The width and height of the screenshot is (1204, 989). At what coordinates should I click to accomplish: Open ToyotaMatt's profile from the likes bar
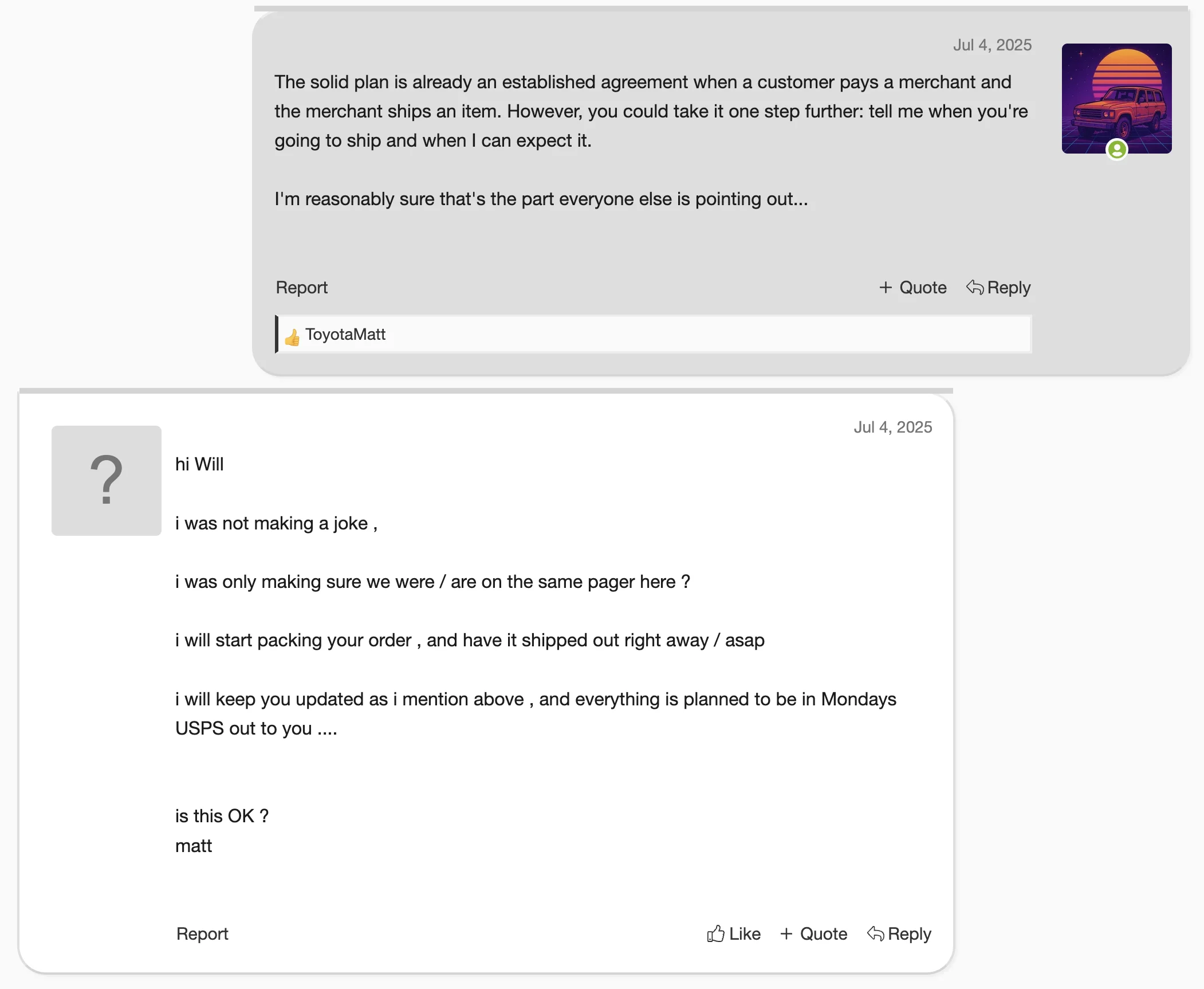(345, 334)
